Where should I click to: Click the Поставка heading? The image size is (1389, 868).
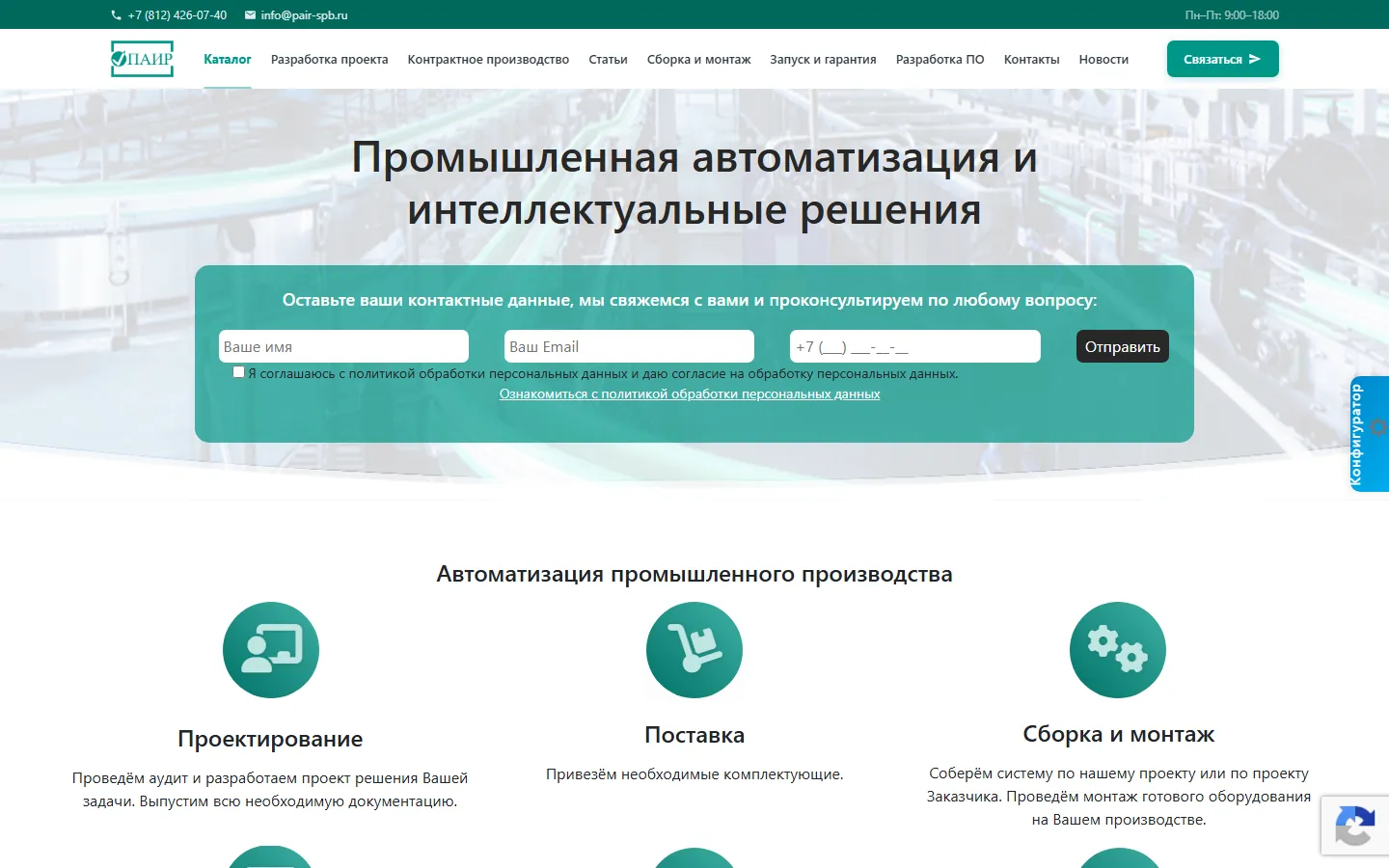point(694,735)
